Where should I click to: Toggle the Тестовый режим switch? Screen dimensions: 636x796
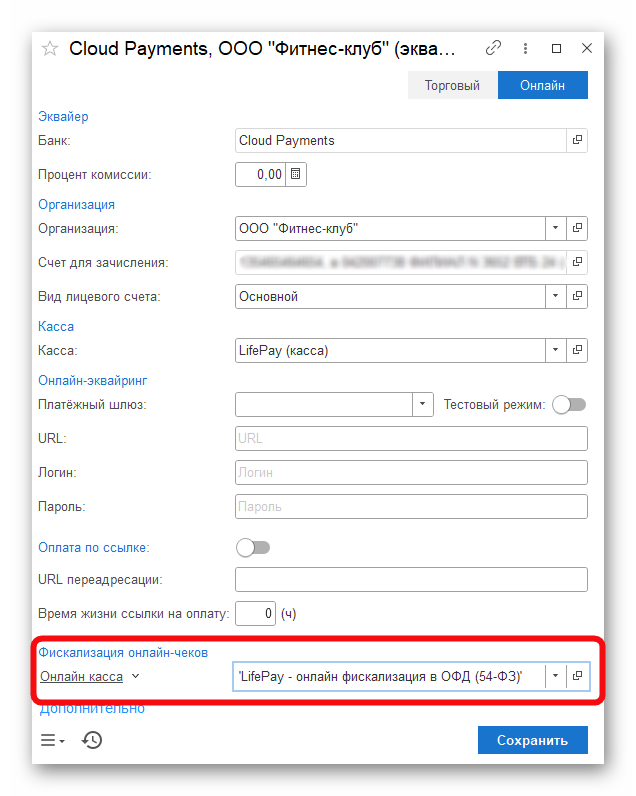click(x=569, y=405)
